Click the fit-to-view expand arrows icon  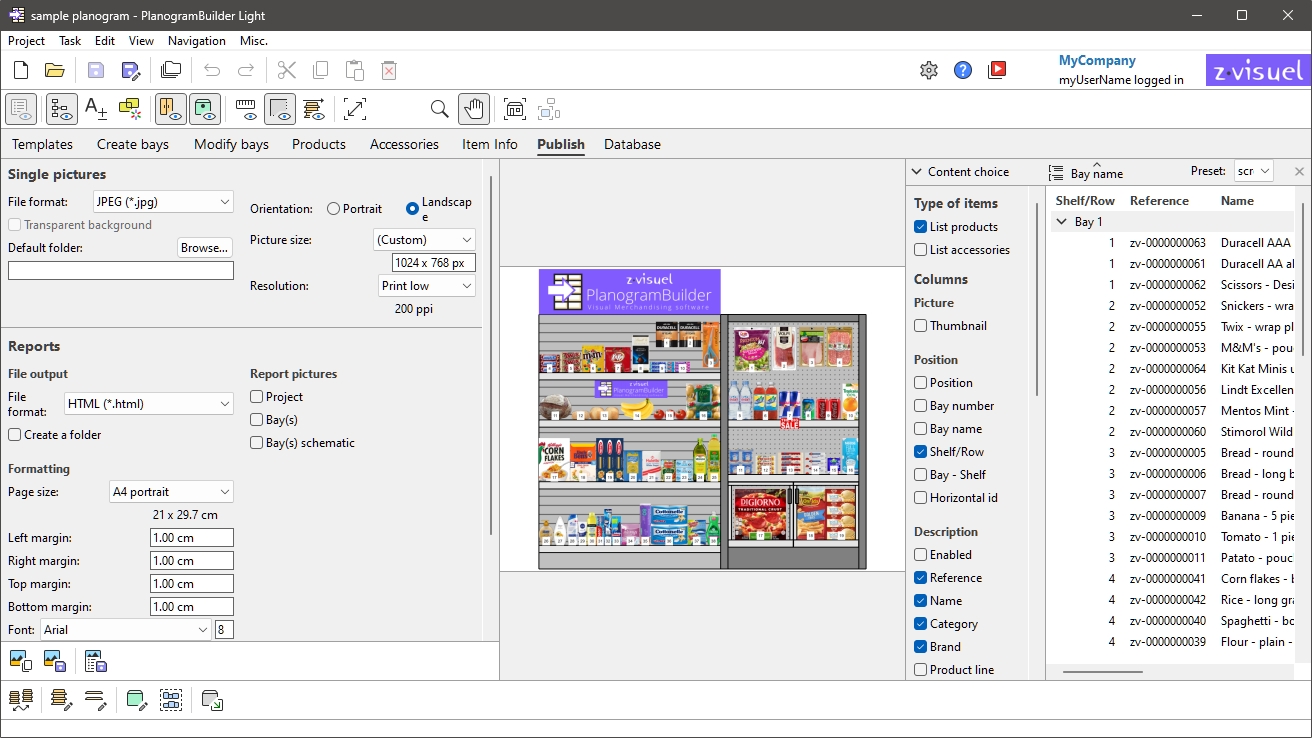pos(355,108)
